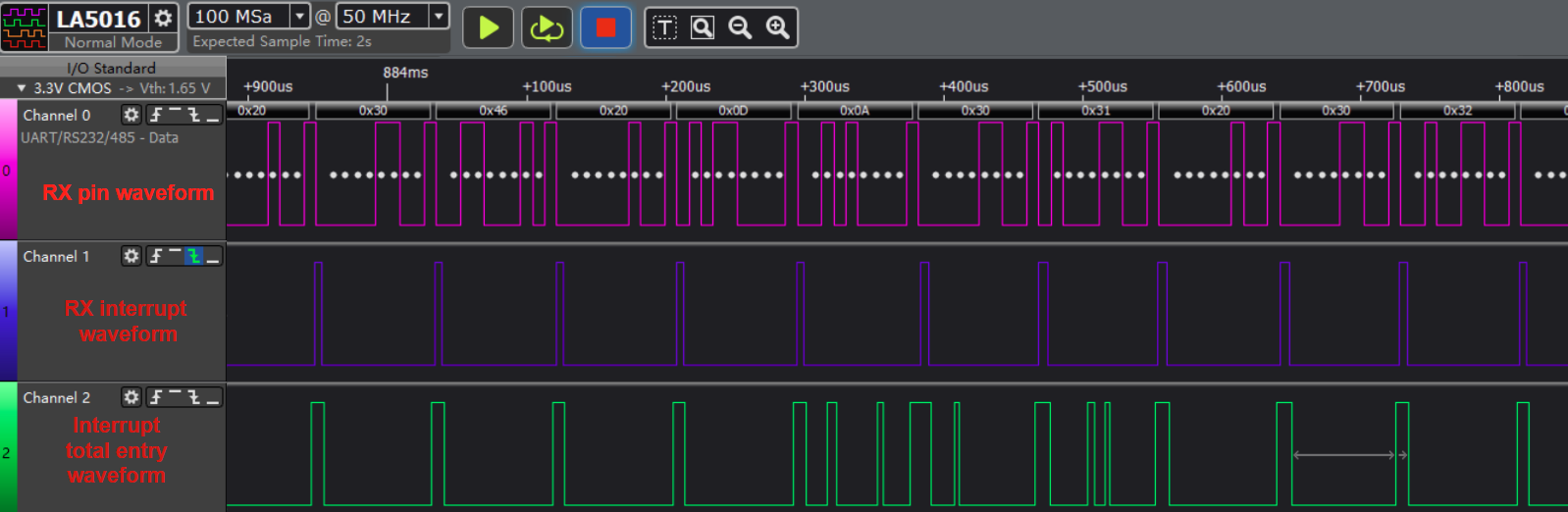Select the text/time selection tool icon

tap(665, 27)
